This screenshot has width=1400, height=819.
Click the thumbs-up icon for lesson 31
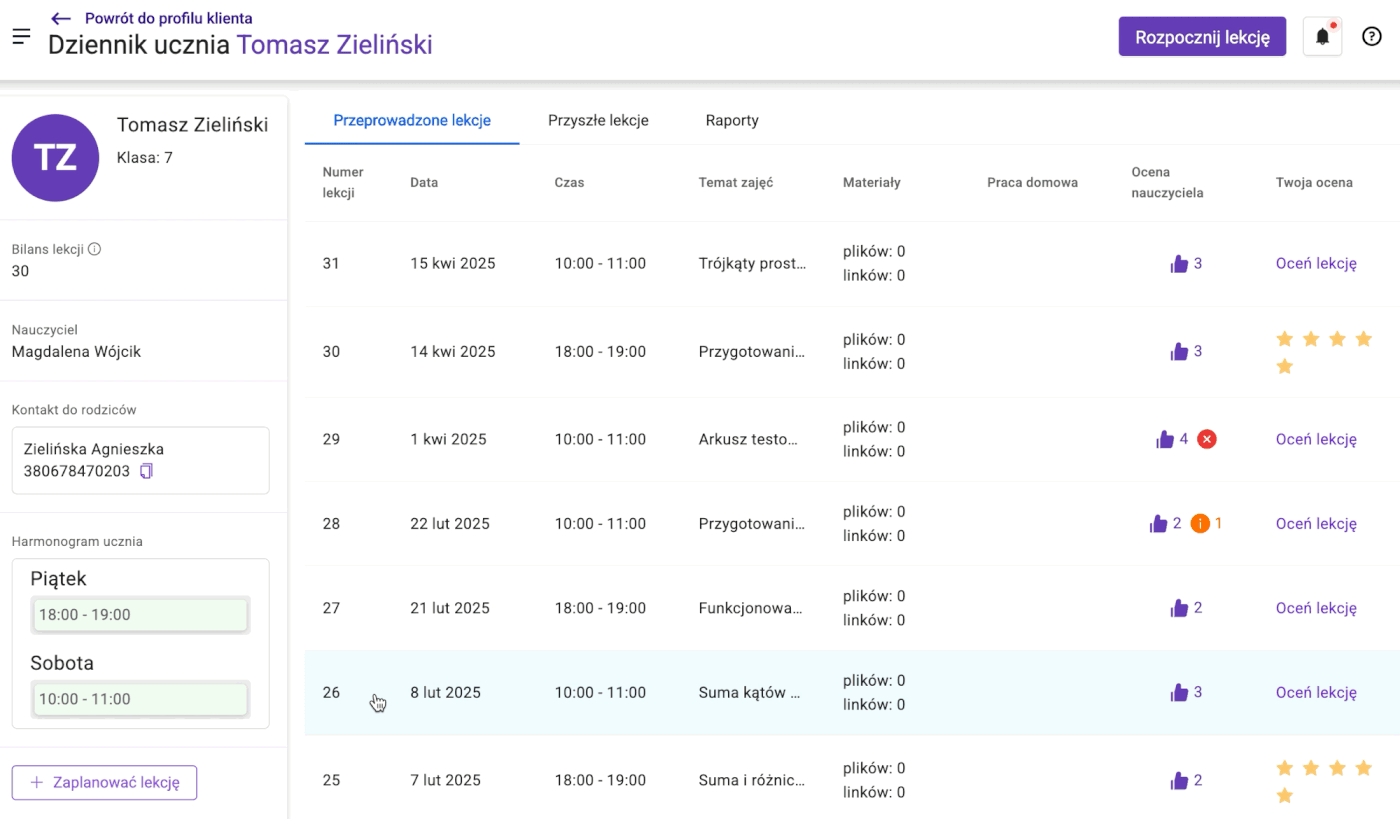(x=1179, y=264)
